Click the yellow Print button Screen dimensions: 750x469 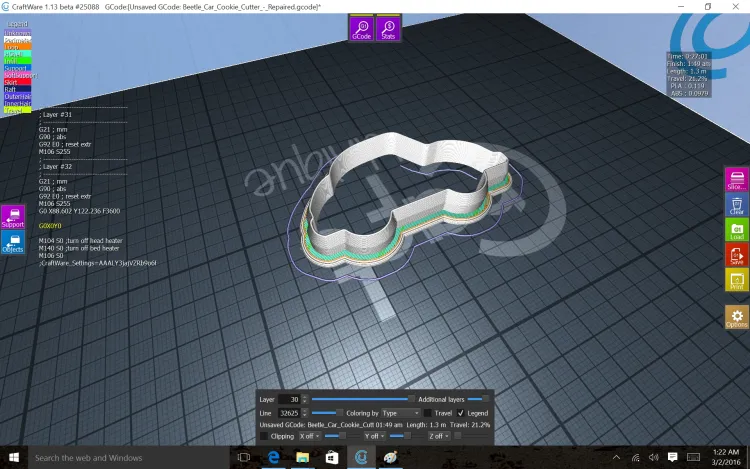click(x=737, y=280)
